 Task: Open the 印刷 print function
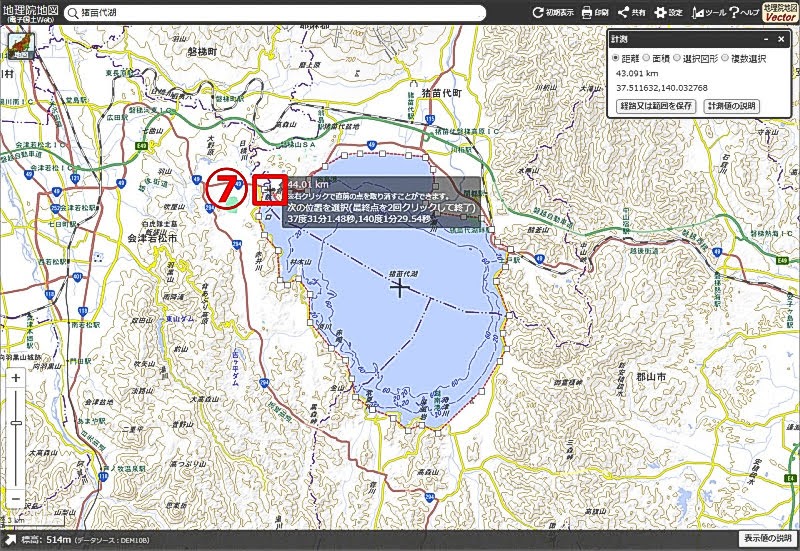(x=595, y=13)
